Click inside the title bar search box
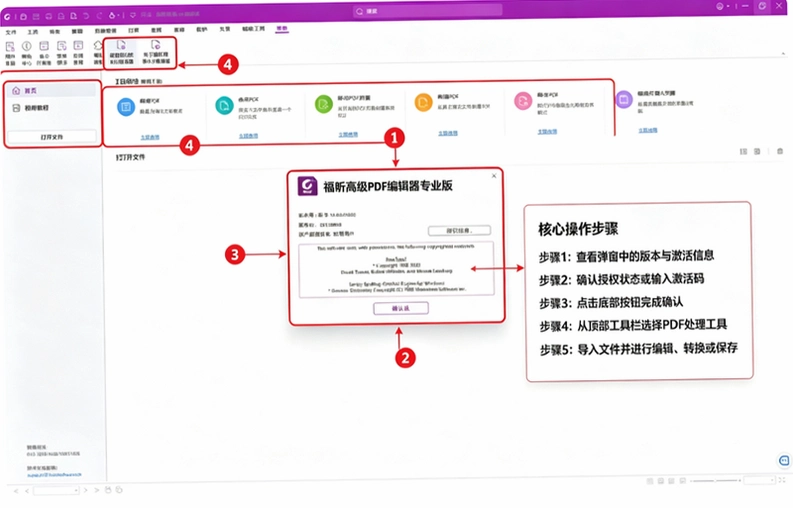Screen dimensions: 793x508 coord(427,11)
